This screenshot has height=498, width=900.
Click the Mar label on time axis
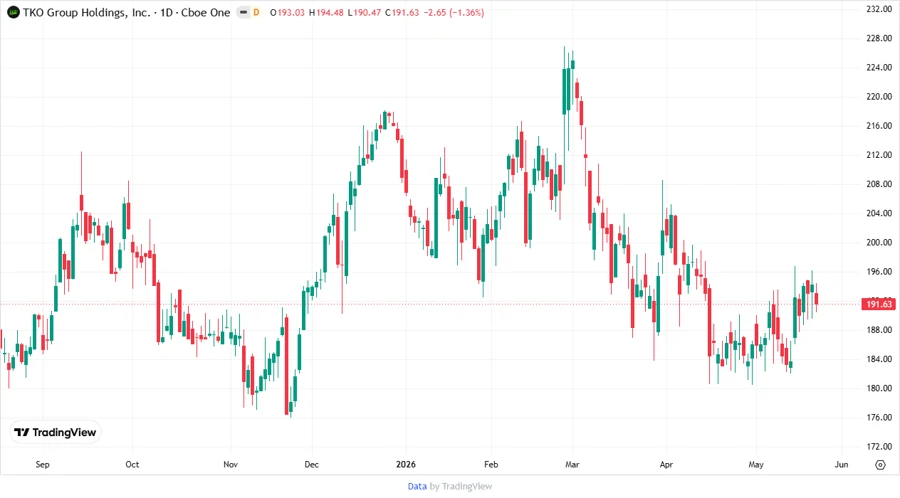click(x=572, y=465)
